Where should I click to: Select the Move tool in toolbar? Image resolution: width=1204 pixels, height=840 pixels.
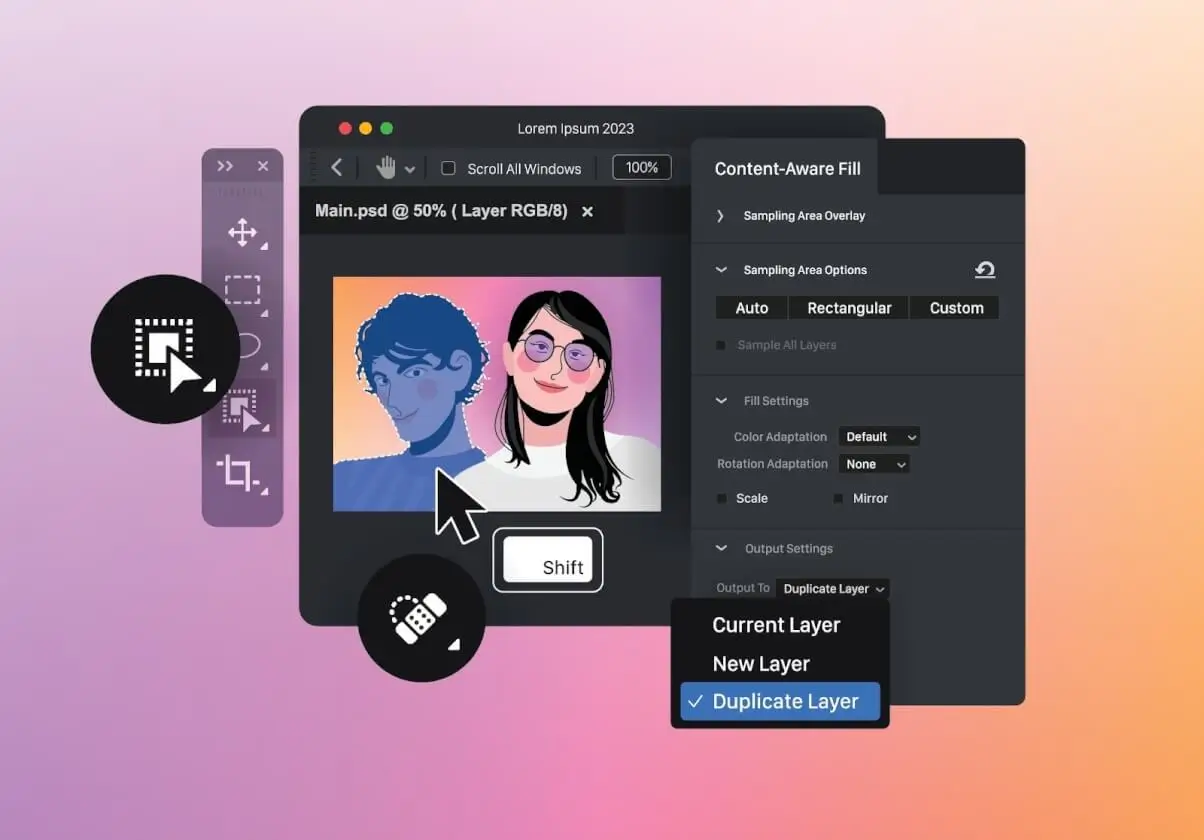pyautogui.click(x=242, y=233)
